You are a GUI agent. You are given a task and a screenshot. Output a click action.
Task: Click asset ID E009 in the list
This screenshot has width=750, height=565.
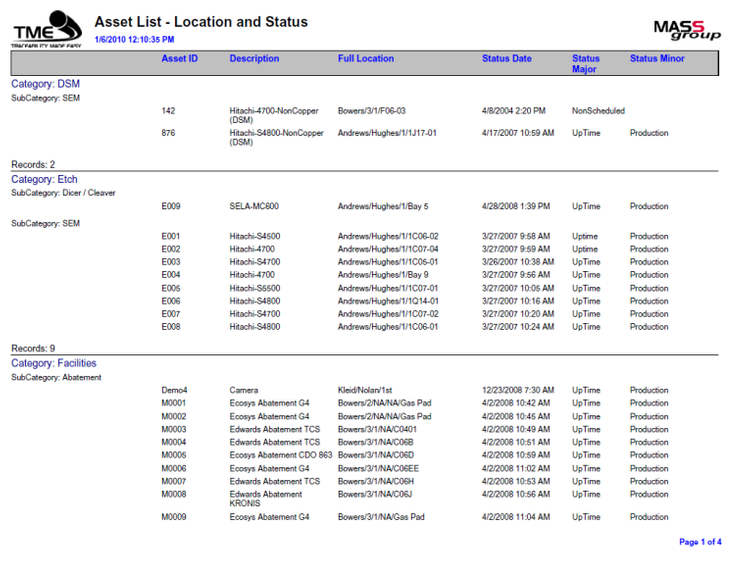coord(171,206)
